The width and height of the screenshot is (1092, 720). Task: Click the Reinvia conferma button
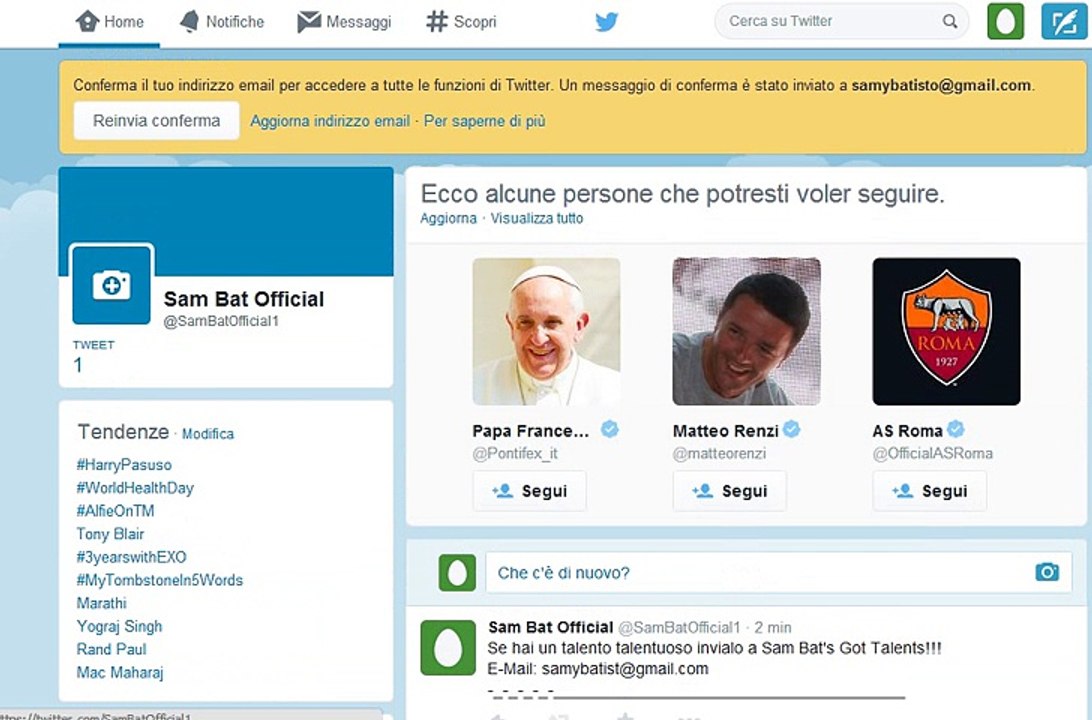click(x=157, y=120)
